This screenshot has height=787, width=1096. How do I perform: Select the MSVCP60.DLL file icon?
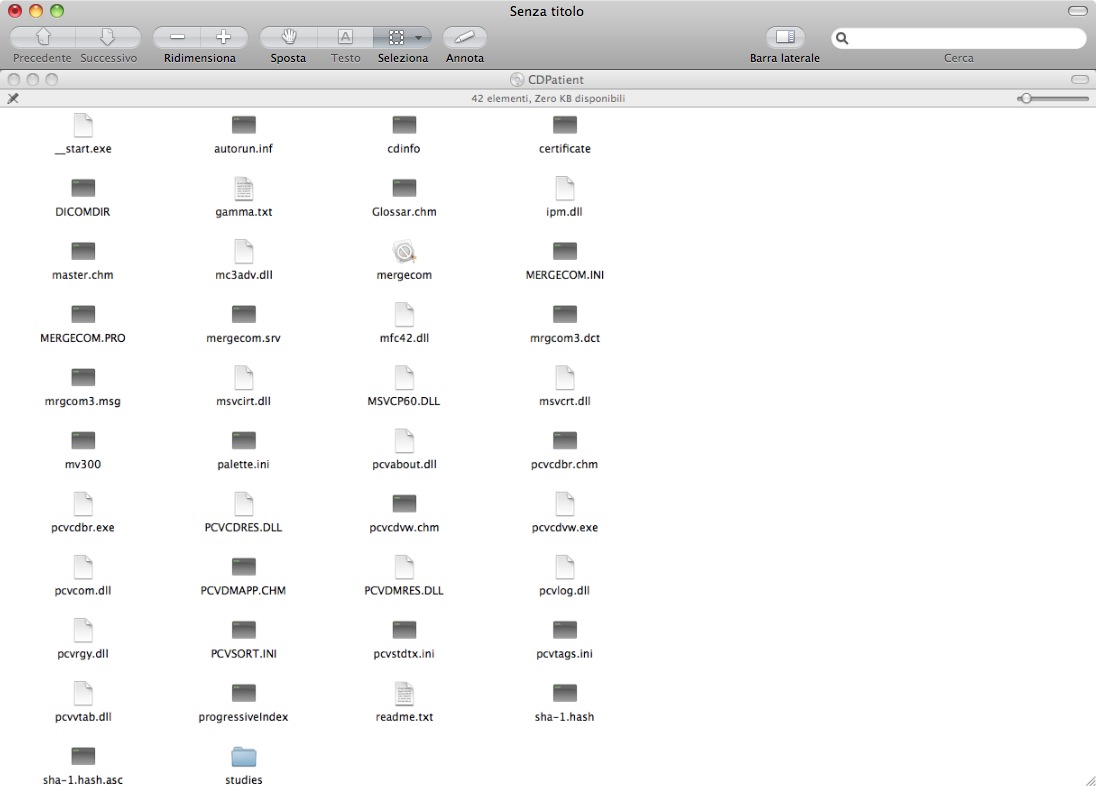pos(404,377)
